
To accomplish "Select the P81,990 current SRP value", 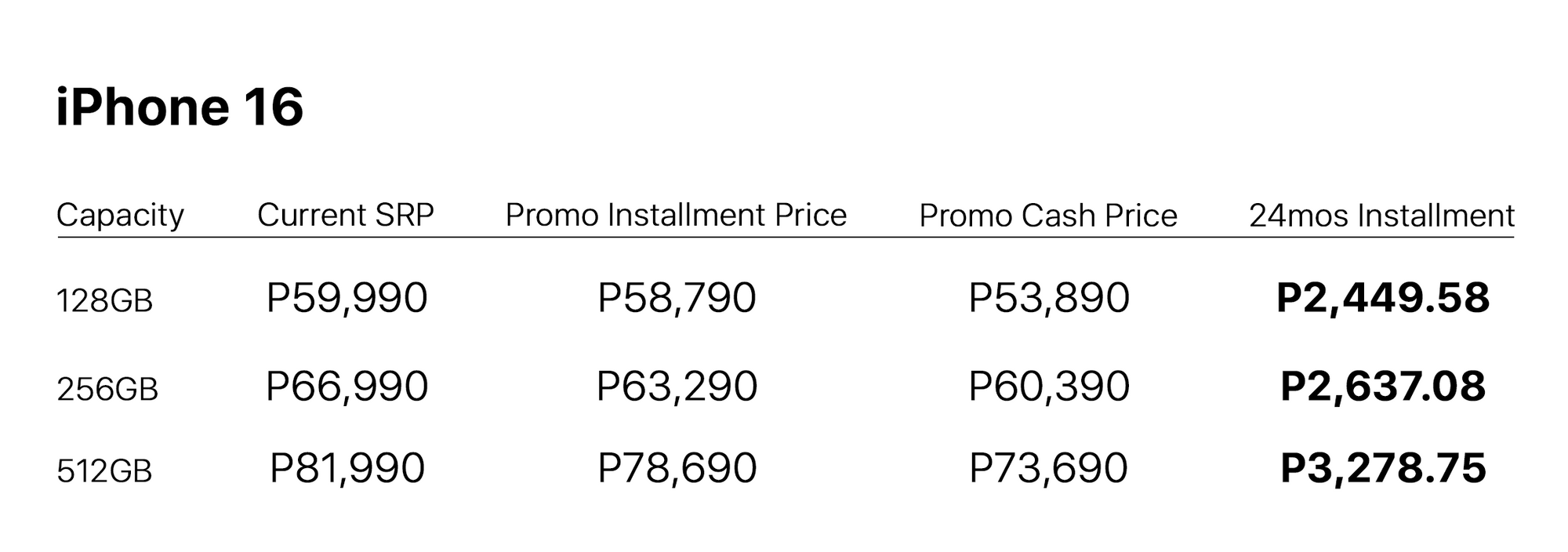I will (347, 469).
